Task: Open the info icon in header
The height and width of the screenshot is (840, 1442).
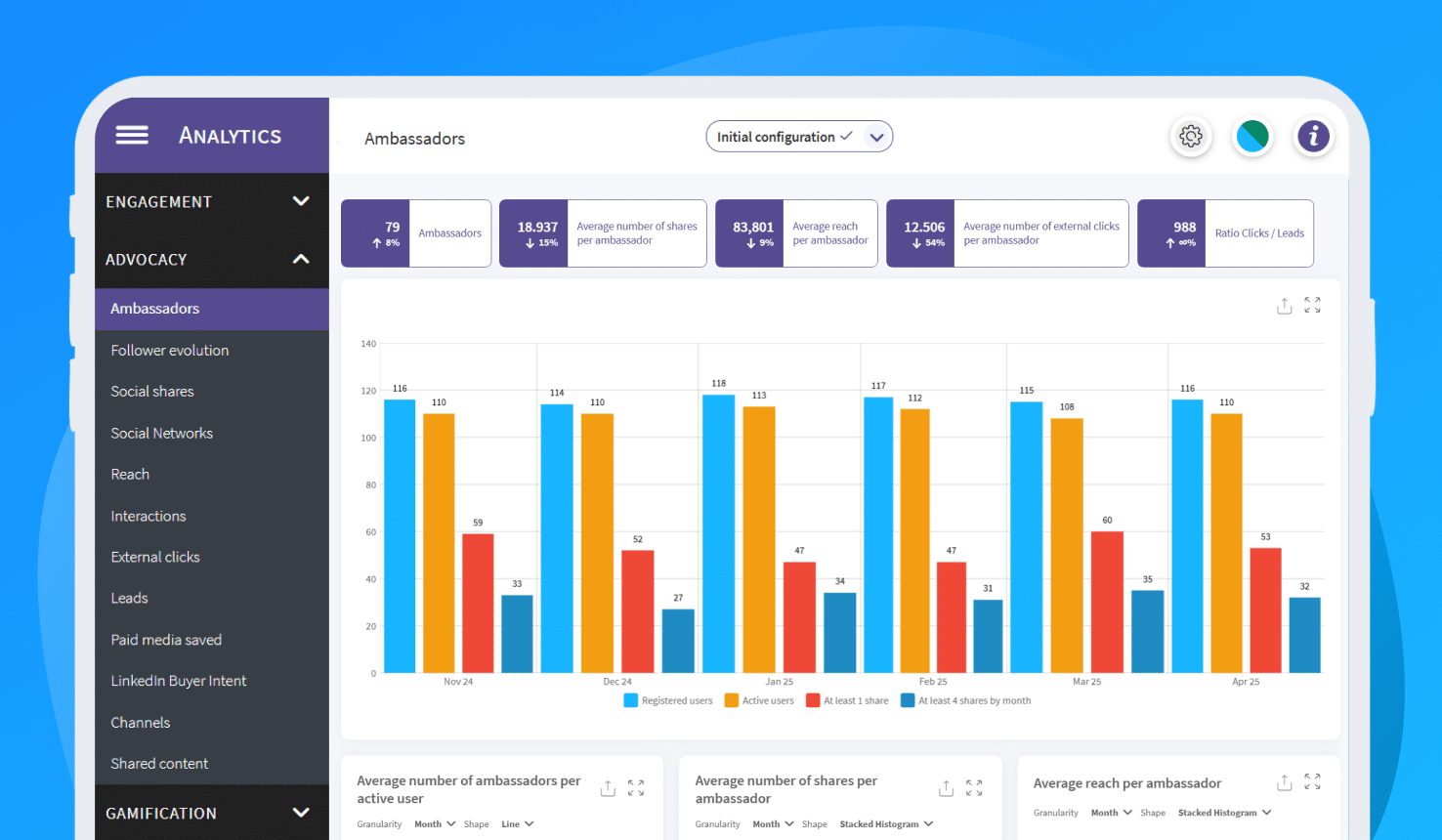Action: click(x=1314, y=137)
